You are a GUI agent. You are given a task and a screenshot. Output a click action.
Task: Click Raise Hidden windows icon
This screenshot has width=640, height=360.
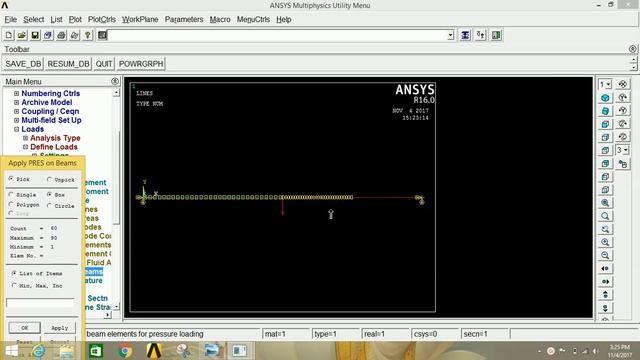pyautogui.click(x=465, y=36)
